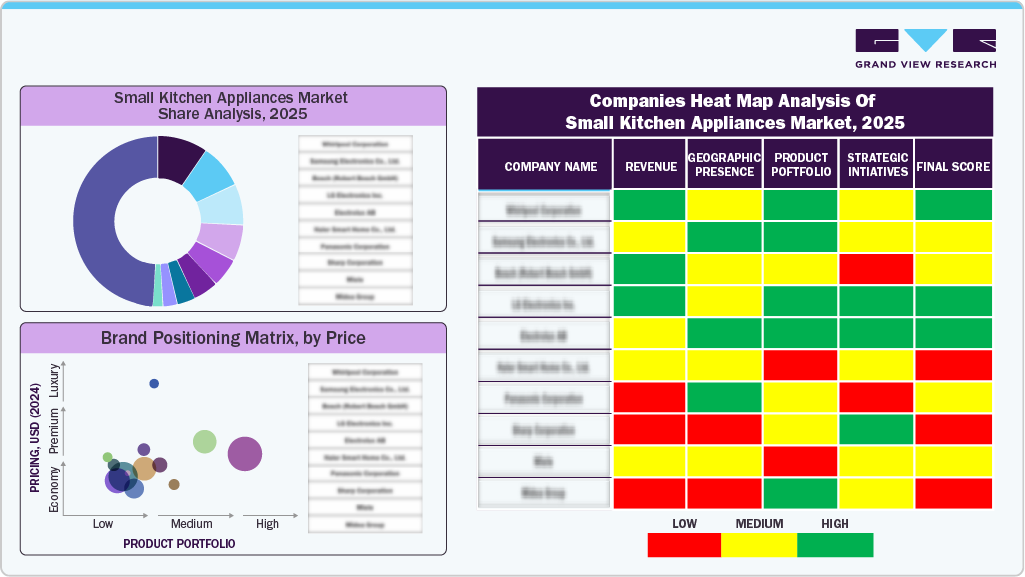Click the small brown bubble
This screenshot has height=577, width=1025.
174,484
